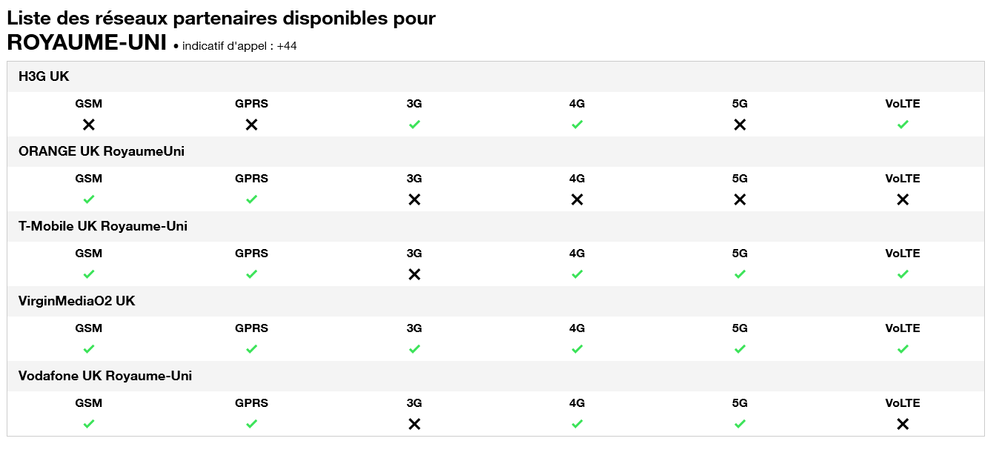Click the Vodafone UK GSM green checkmark
The width and height of the screenshot is (999, 450).
coord(89,425)
